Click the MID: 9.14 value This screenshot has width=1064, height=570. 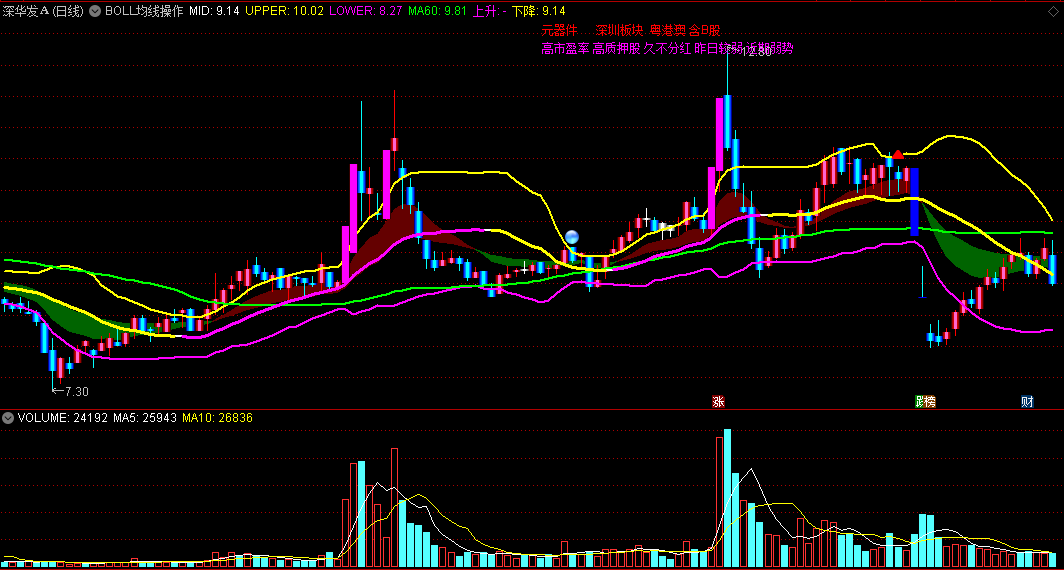tap(214, 11)
